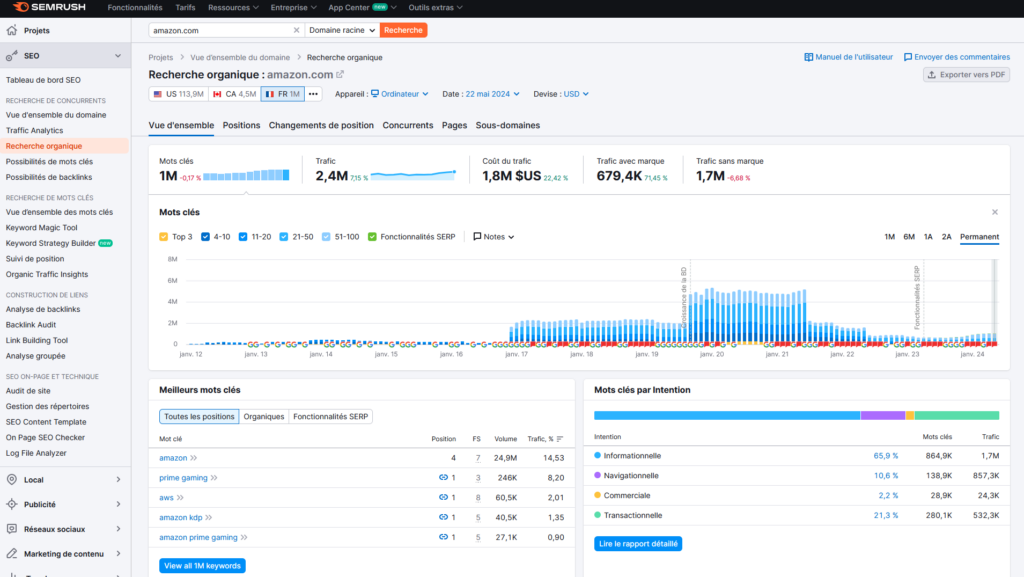1024x577 pixels.
Task: Click the Semrush logo
Action: pyautogui.click(x=50, y=7)
